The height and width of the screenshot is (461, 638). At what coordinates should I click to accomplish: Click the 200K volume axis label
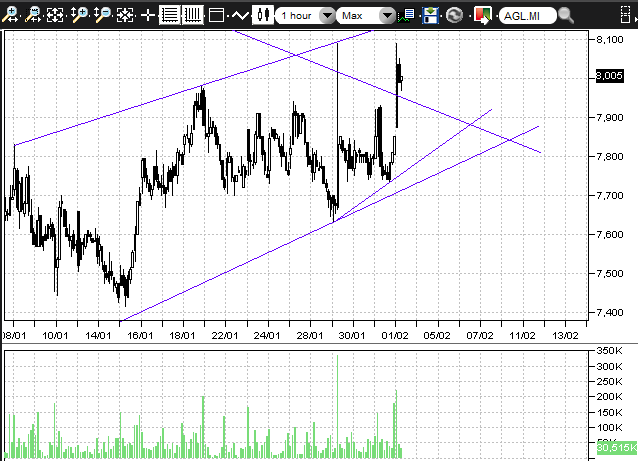tap(609, 396)
